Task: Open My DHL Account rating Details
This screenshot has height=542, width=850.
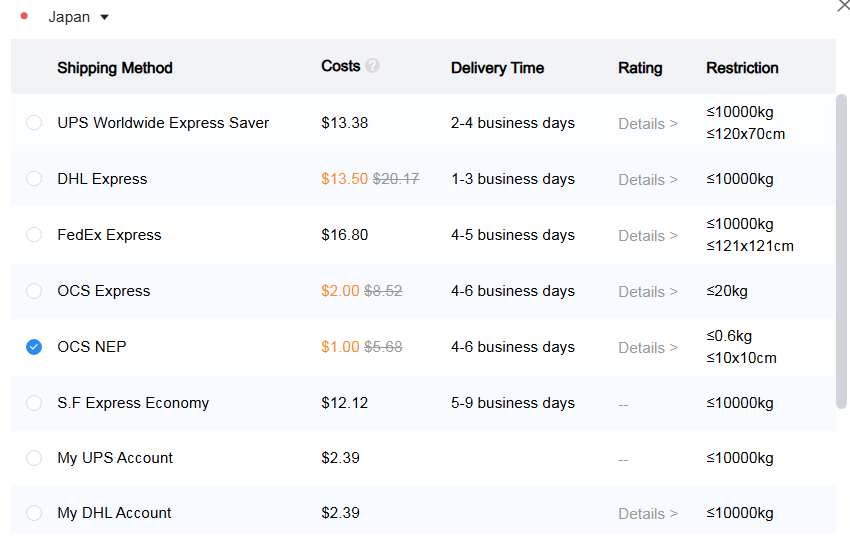Action: [647, 514]
